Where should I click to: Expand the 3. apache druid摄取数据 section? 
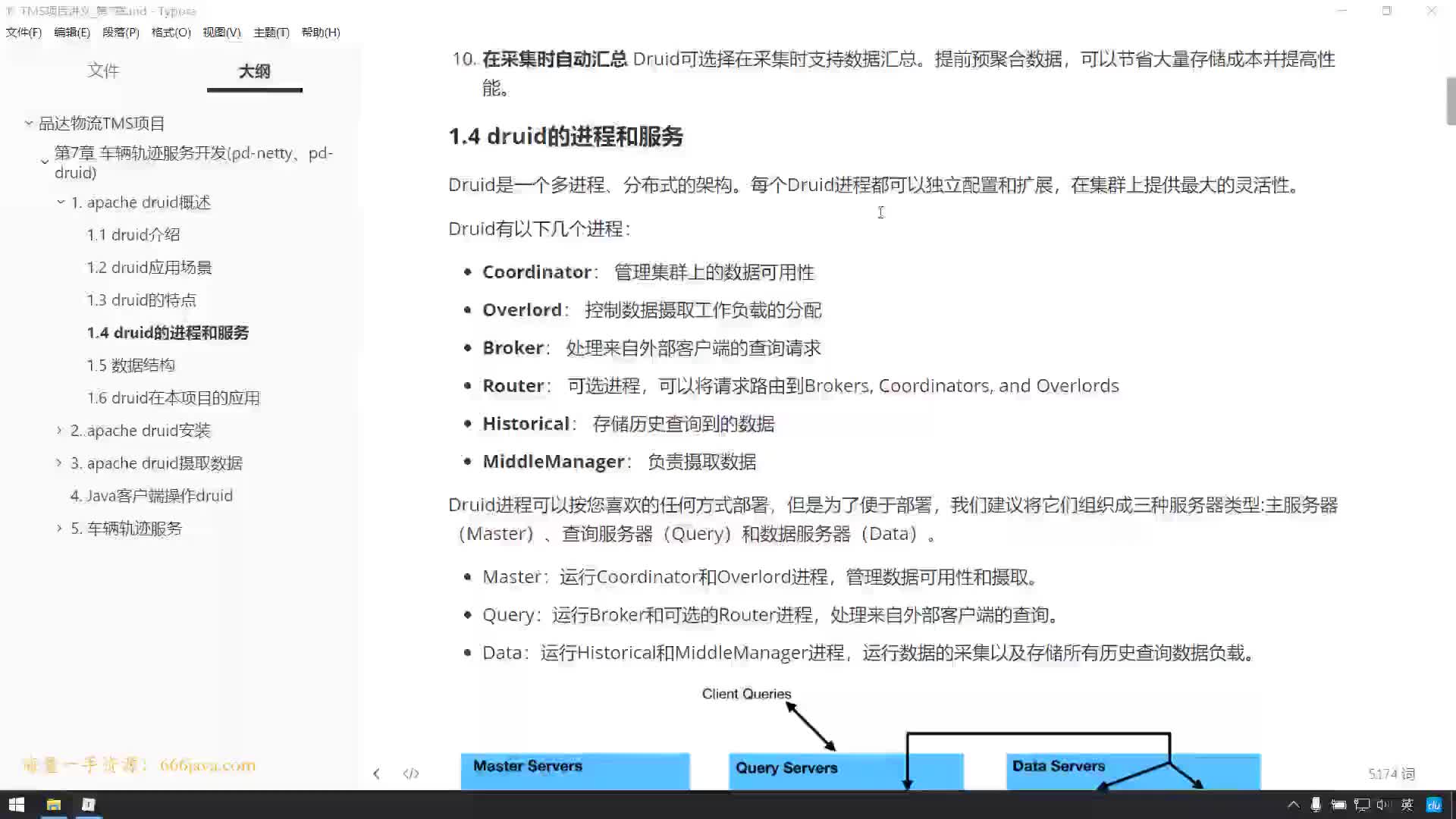tap(59, 463)
